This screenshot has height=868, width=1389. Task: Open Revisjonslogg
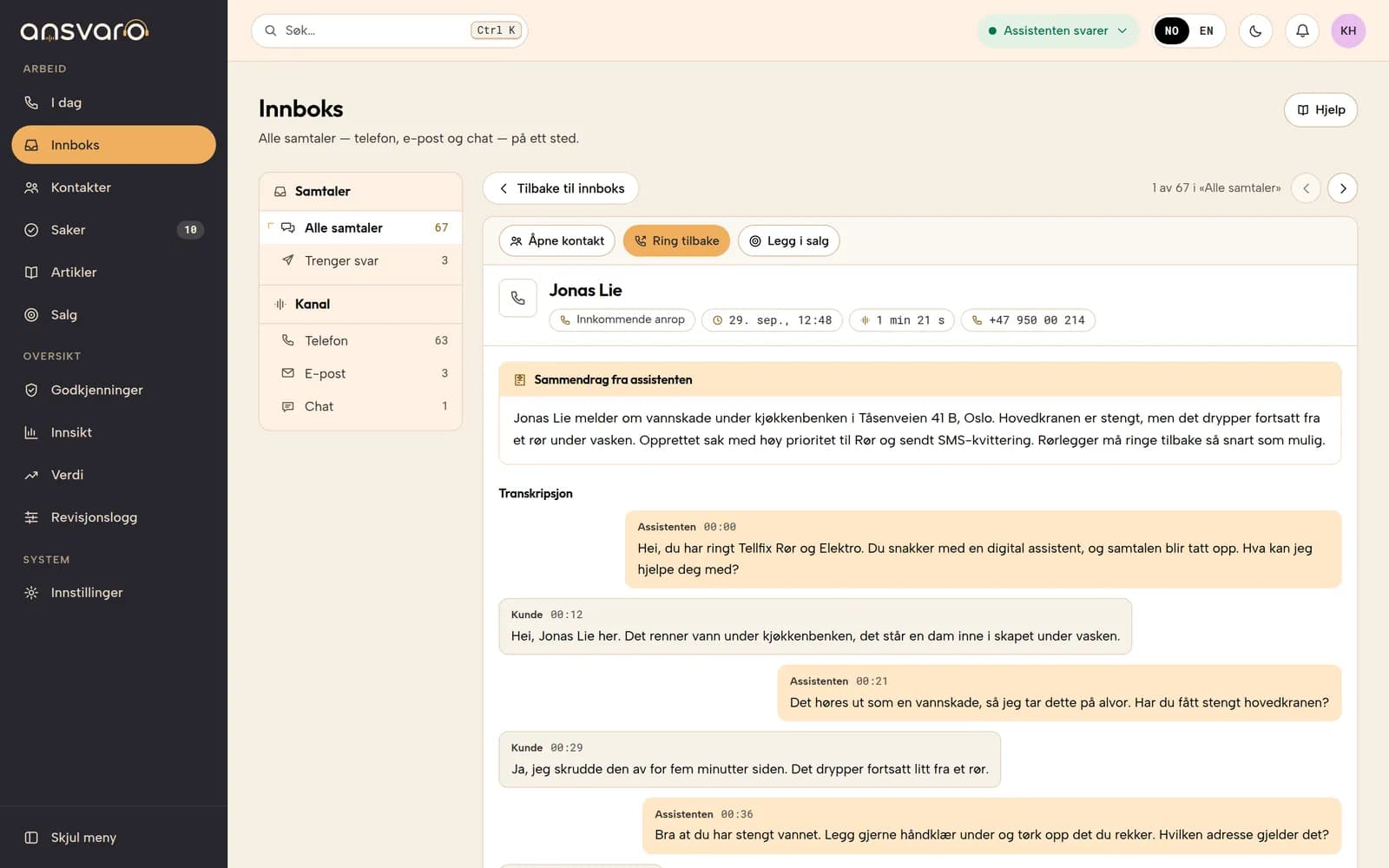[x=114, y=517]
